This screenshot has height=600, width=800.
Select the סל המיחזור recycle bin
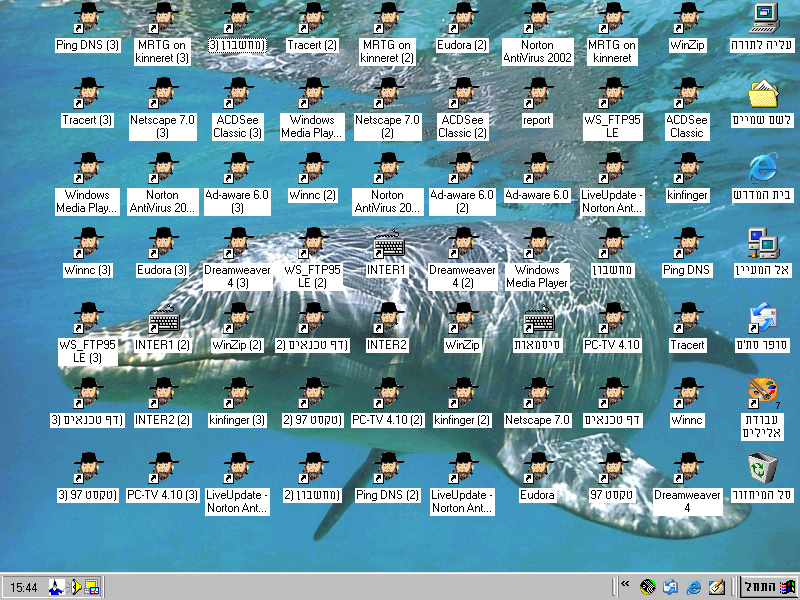(x=762, y=477)
